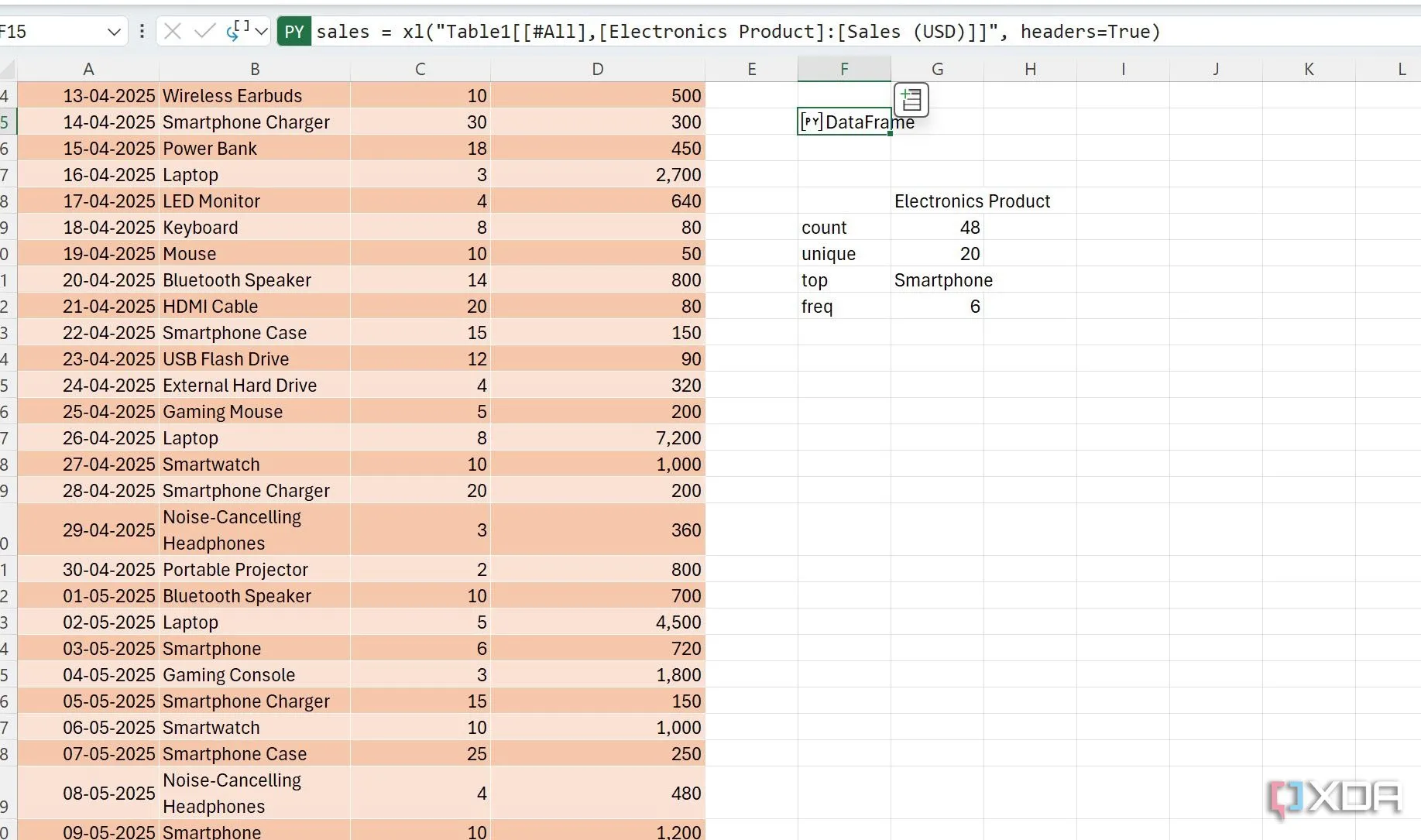1421x840 pixels.
Task: Select column E header
Action: [751, 69]
